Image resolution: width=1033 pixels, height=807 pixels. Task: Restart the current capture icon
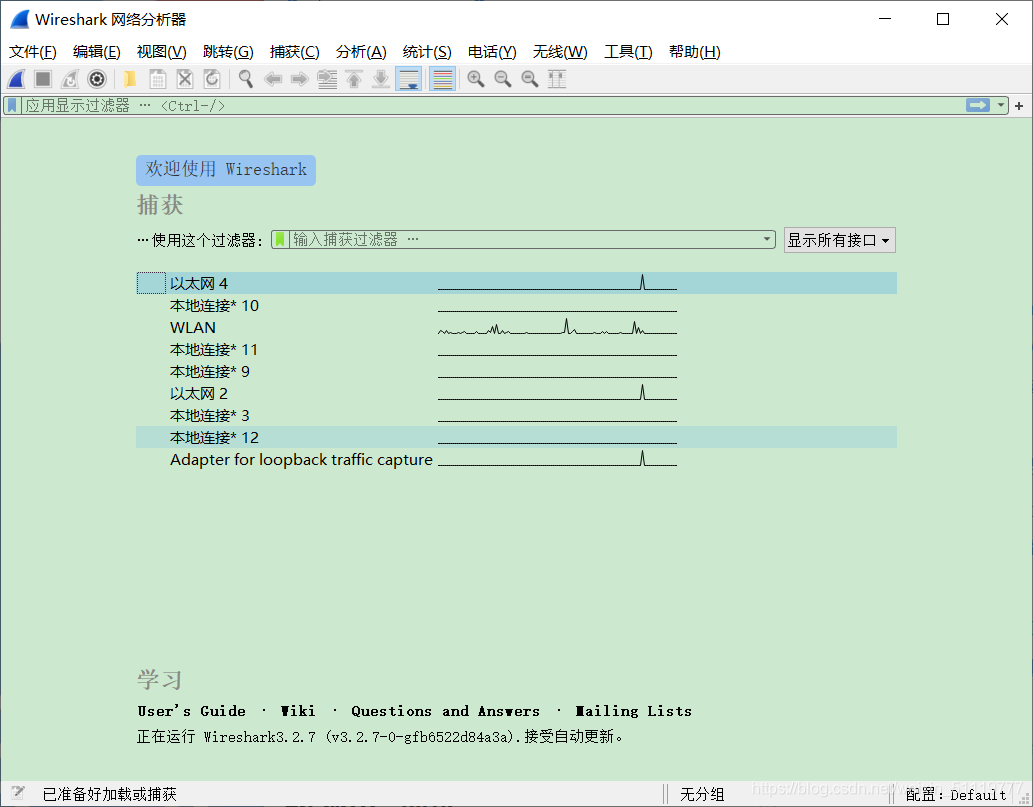(x=70, y=79)
